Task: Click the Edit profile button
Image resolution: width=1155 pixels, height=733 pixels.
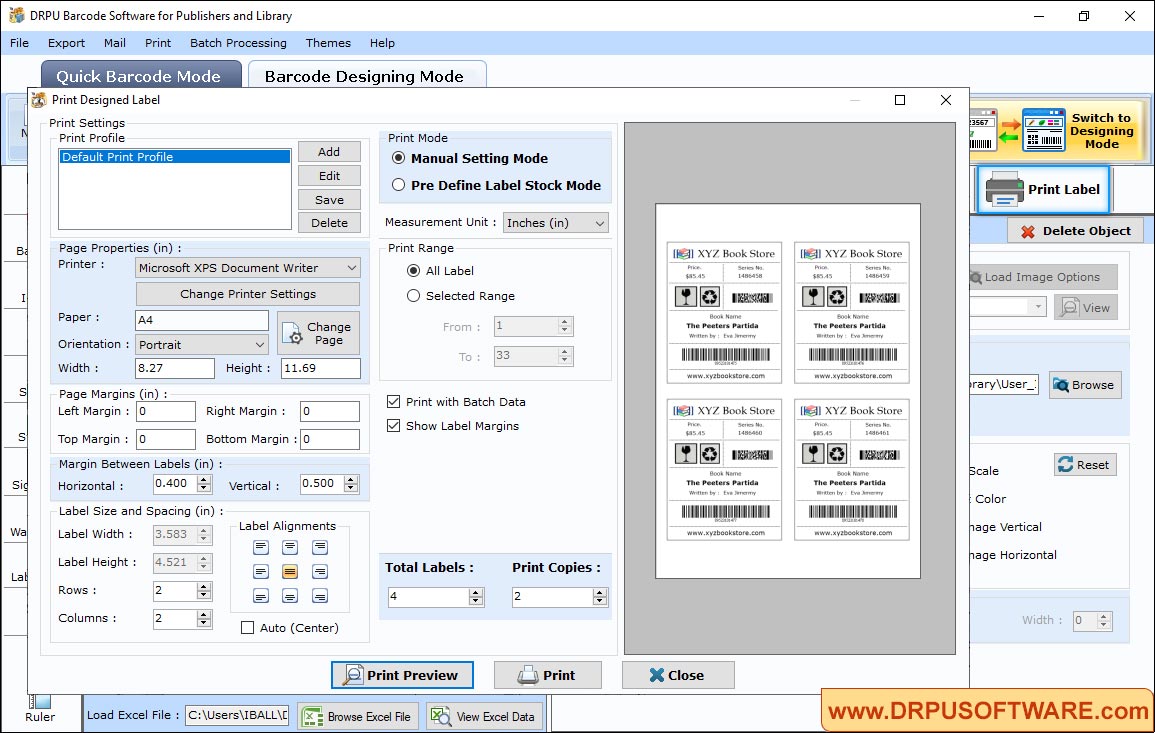Action: [329, 176]
